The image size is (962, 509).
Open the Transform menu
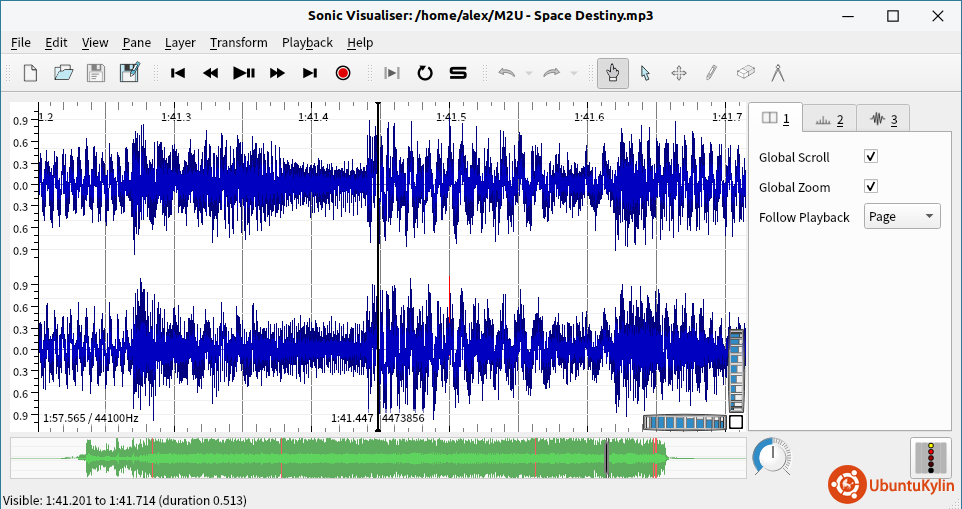238,43
